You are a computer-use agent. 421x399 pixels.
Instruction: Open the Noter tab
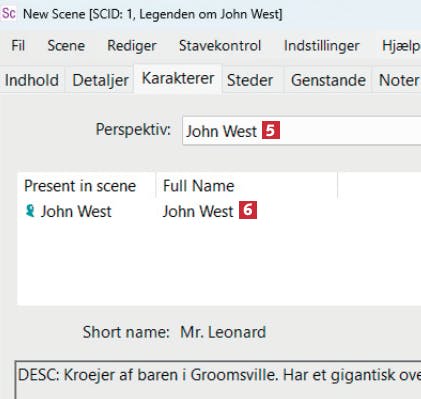point(397,80)
